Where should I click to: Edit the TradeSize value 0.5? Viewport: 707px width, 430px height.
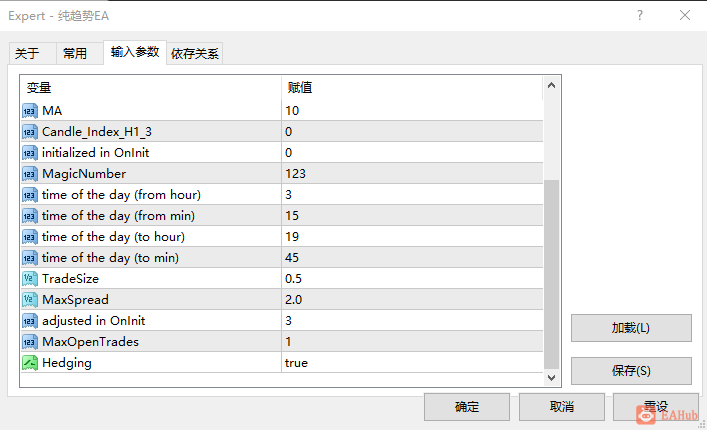[412, 279]
